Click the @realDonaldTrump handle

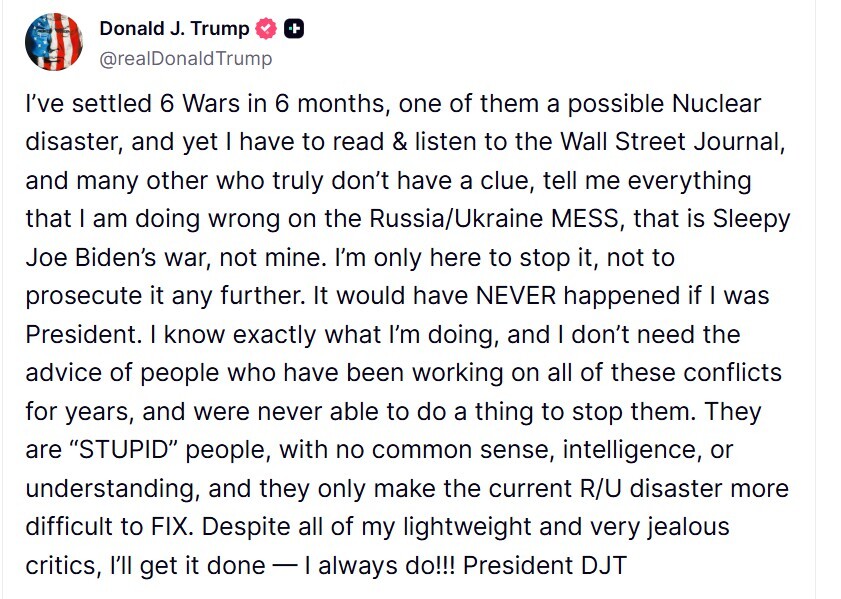185,59
